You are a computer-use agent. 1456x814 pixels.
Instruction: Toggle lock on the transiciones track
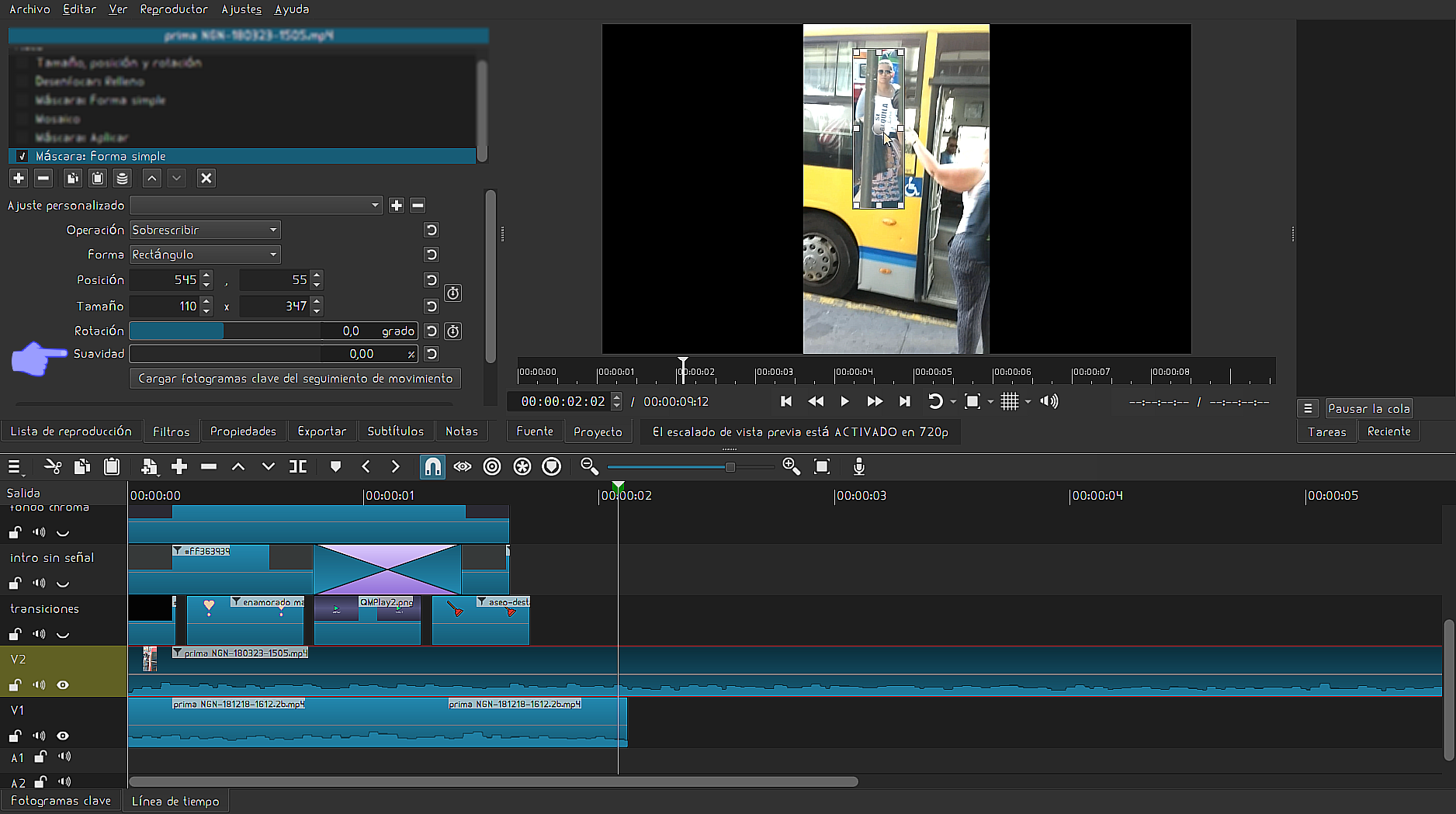tap(15, 634)
